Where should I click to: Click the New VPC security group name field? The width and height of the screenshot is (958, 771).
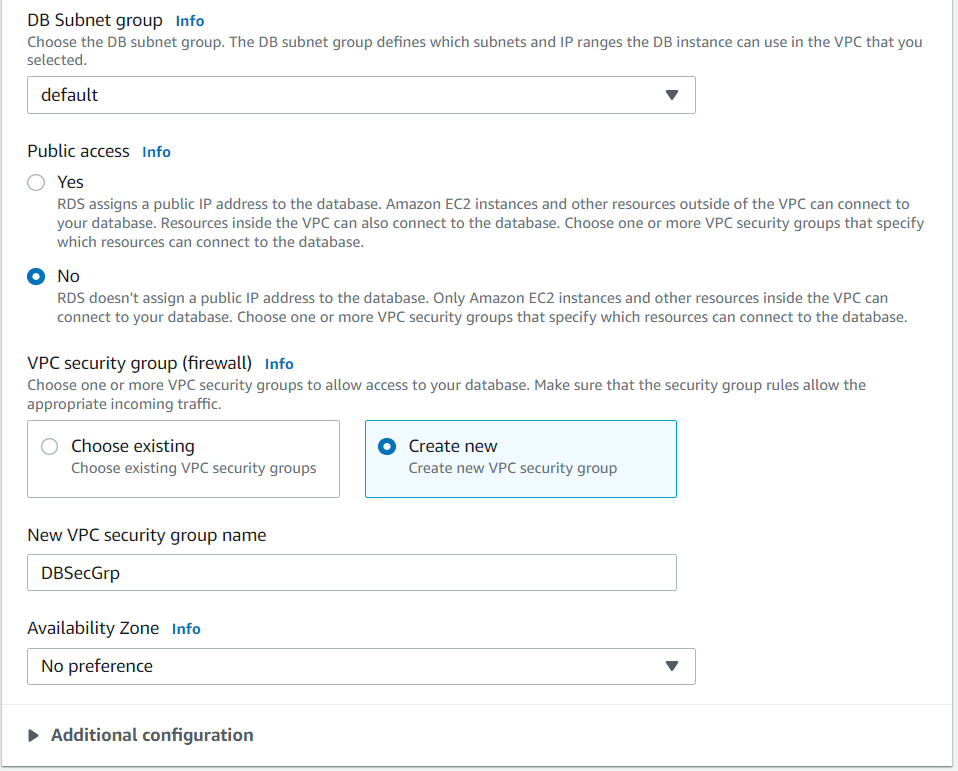pyautogui.click(x=351, y=572)
